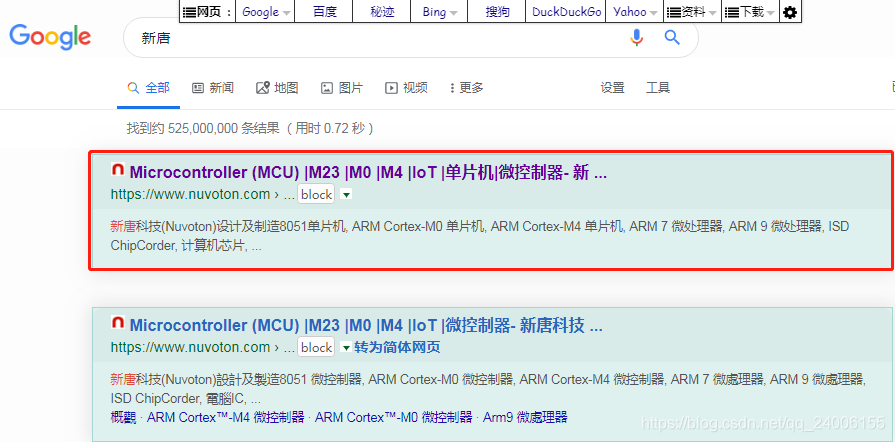Viewport: 895px width, 442px height.
Task: Search with 秘迹 from toolbar
Action: pyautogui.click(x=382, y=12)
